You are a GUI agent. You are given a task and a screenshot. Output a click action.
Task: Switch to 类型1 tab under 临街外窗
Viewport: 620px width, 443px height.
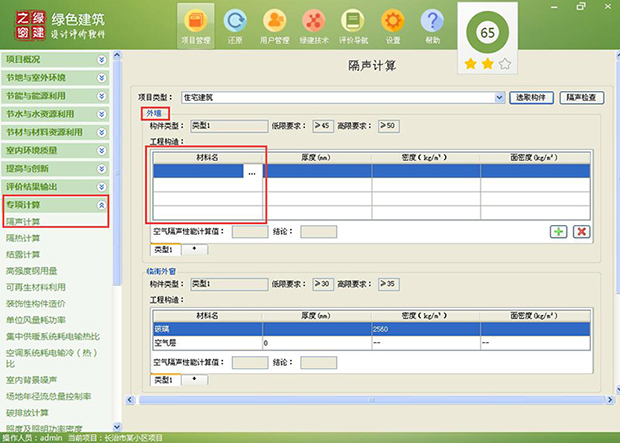click(x=165, y=380)
